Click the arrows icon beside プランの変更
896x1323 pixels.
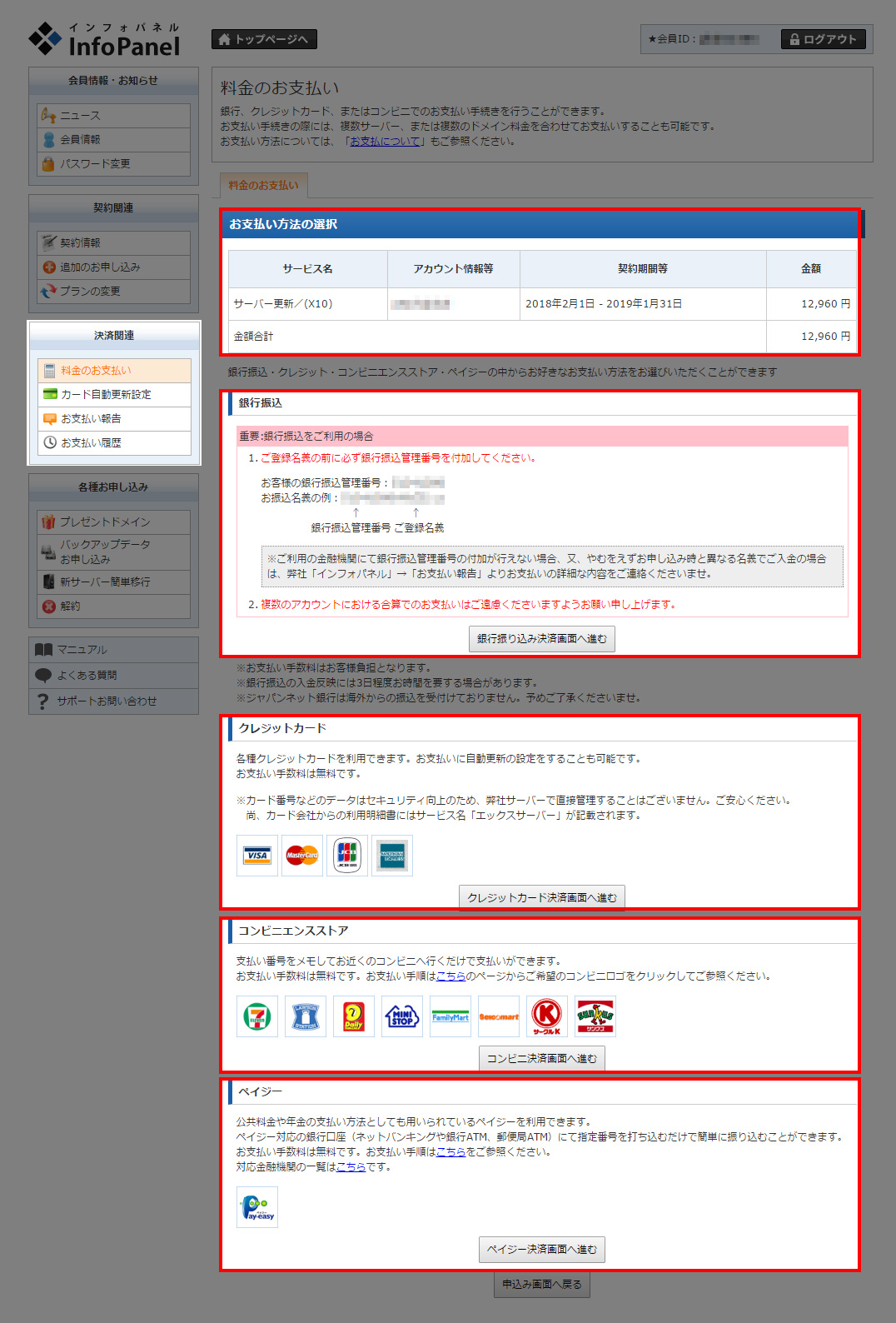click(48, 291)
